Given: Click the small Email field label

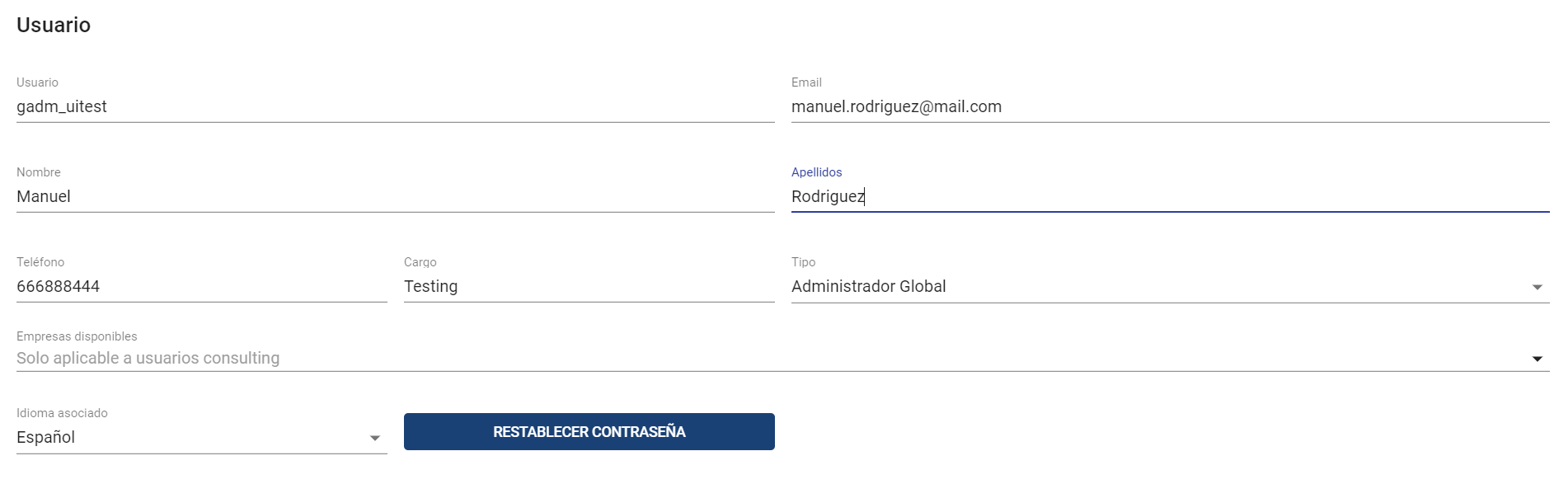Looking at the screenshot, I should pos(806,82).
